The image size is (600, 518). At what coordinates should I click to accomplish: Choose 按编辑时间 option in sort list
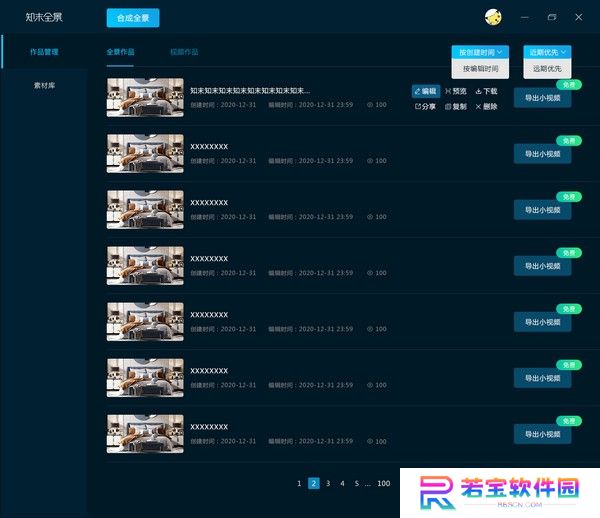pos(480,69)
